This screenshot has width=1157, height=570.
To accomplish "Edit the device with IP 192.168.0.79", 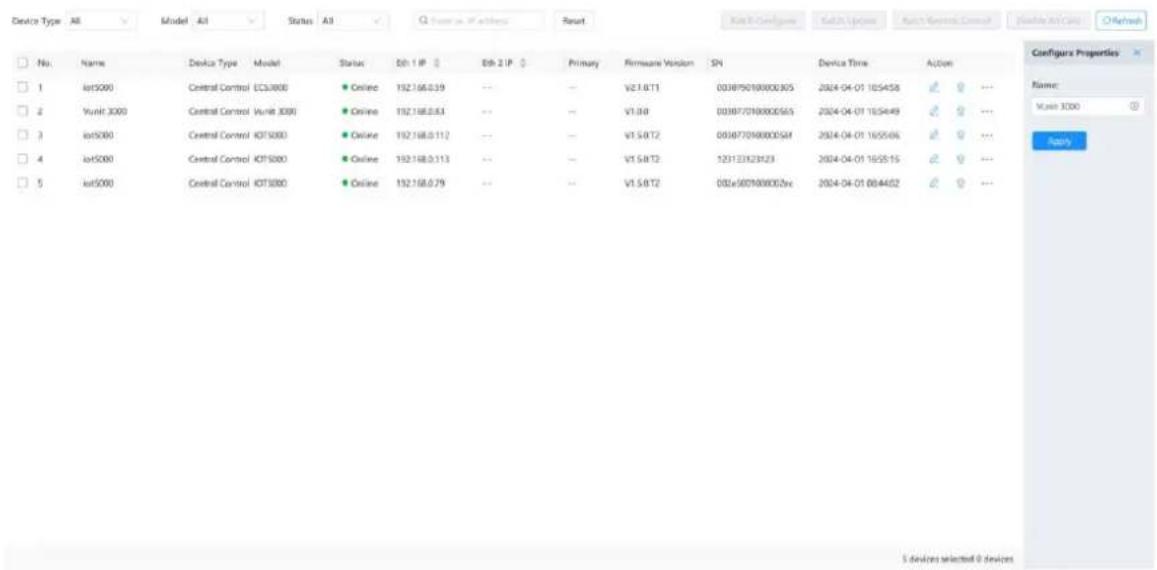I will click(x=933, y=182).
